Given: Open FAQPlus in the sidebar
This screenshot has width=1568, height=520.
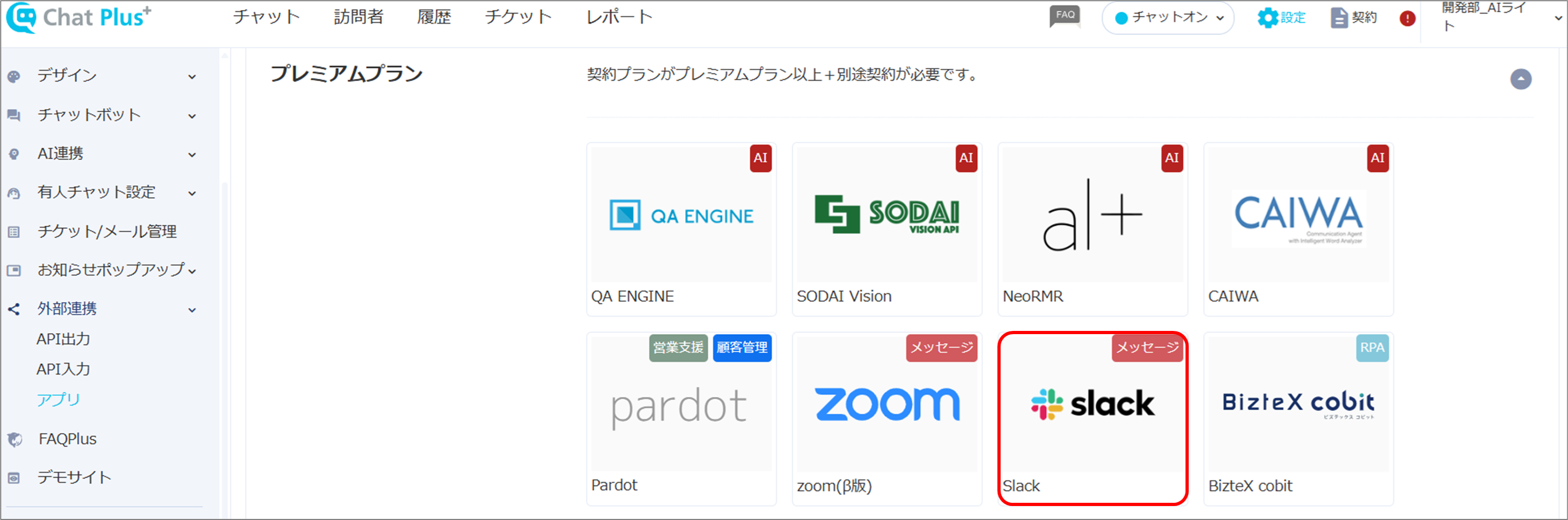Looking at the screenshot, I should click(x=68, y=438).
